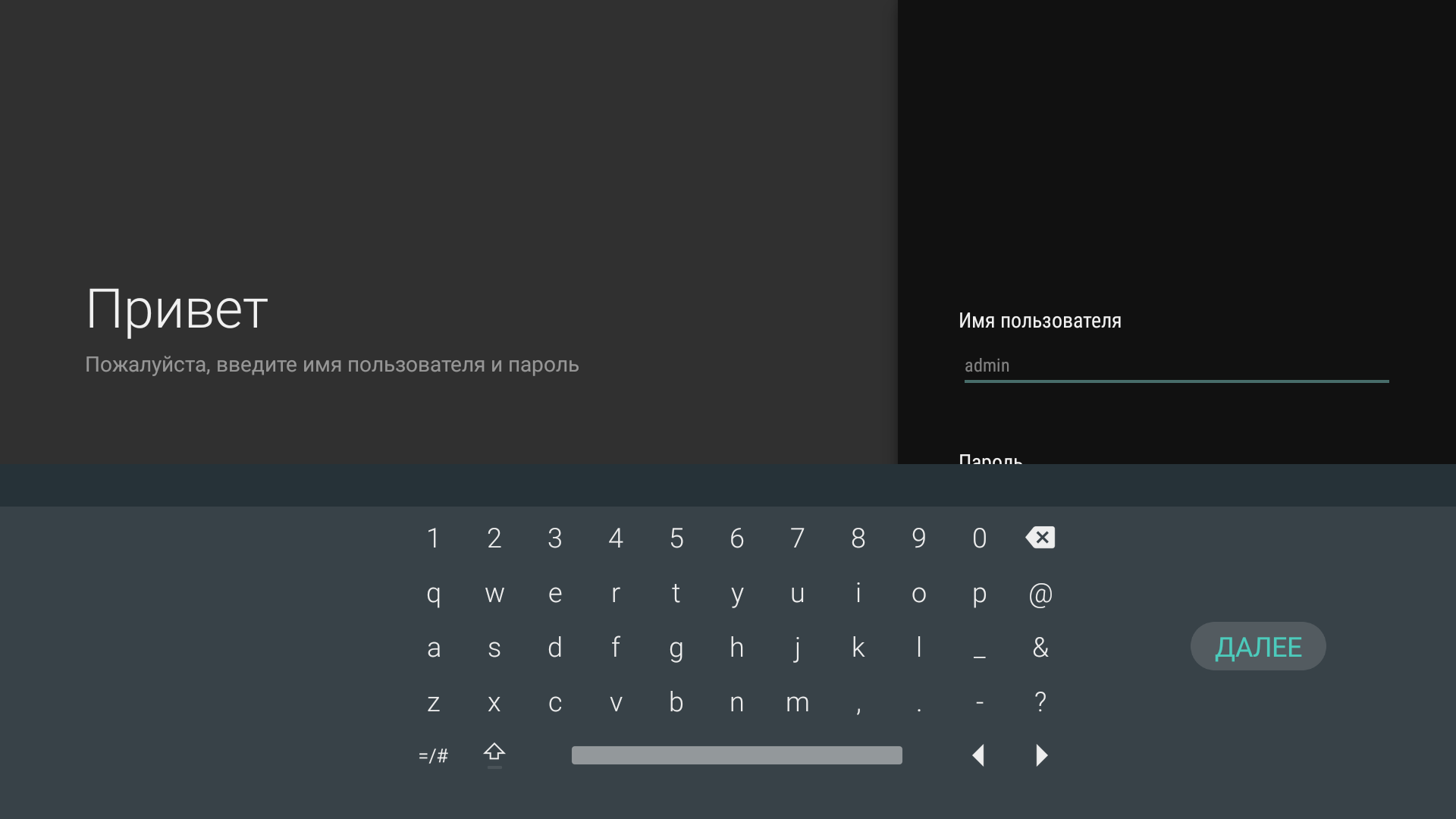Switch to the =/# symbols keyboard
Image resolution: width=1456 pixels, height=819 pixels.
[433, 755]
